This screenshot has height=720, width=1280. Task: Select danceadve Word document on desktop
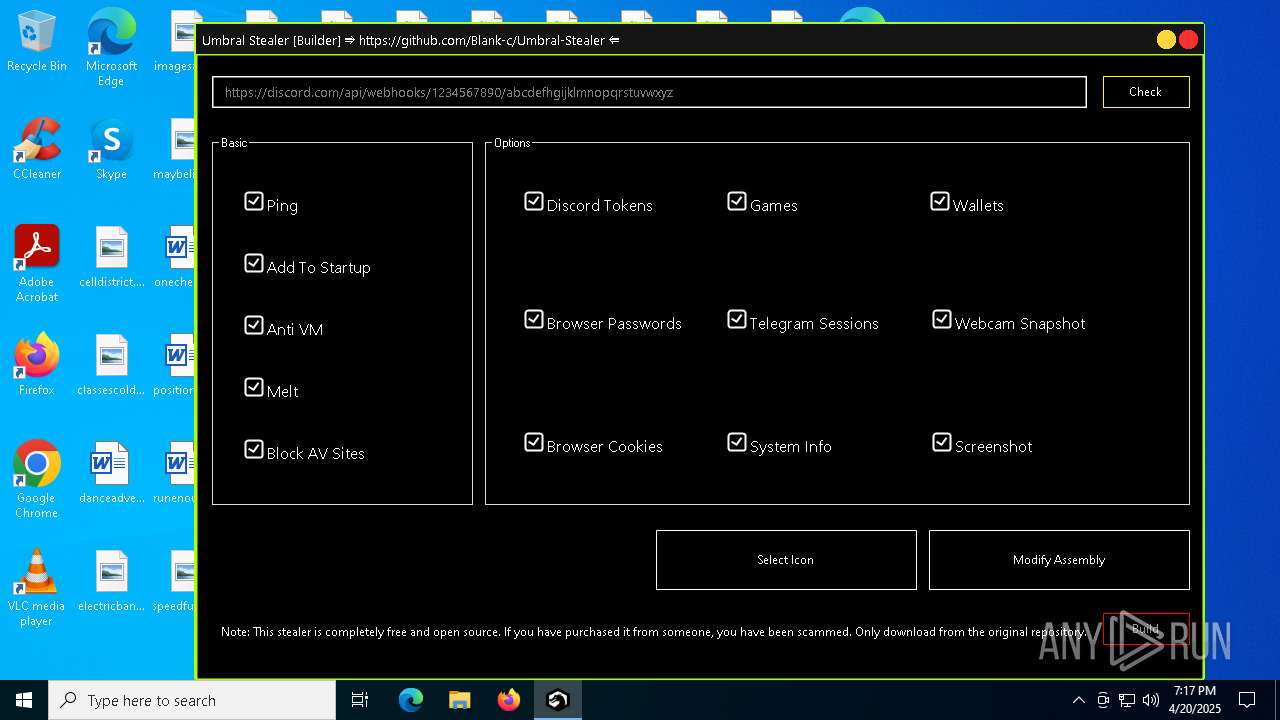(111, 473)
